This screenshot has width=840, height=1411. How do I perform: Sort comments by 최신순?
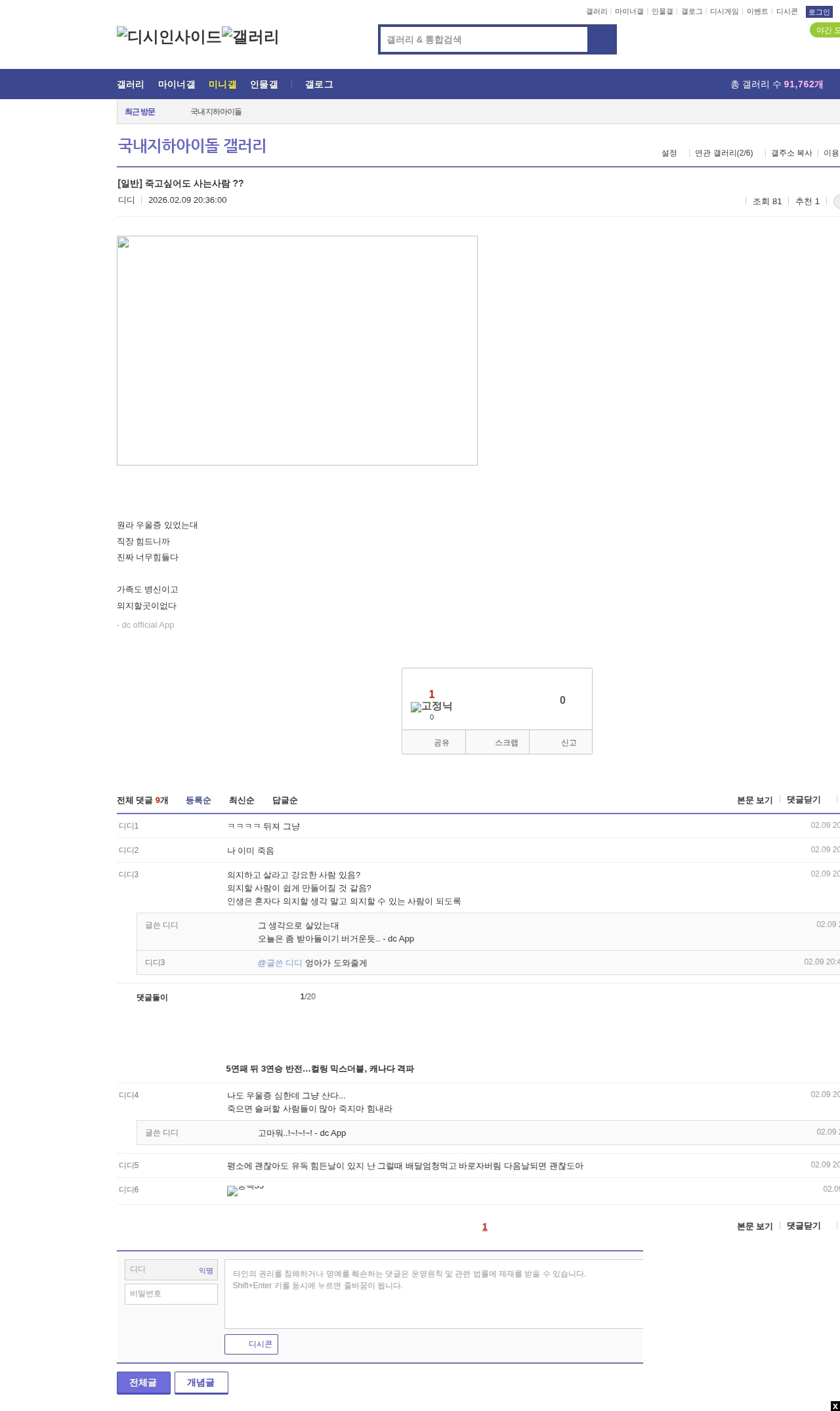241,800
